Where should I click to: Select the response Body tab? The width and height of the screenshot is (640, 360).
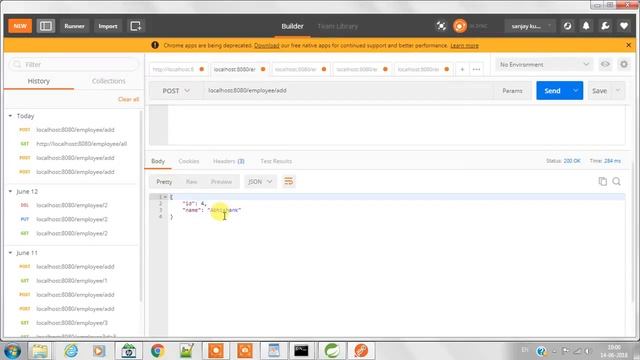coord(158,161)
